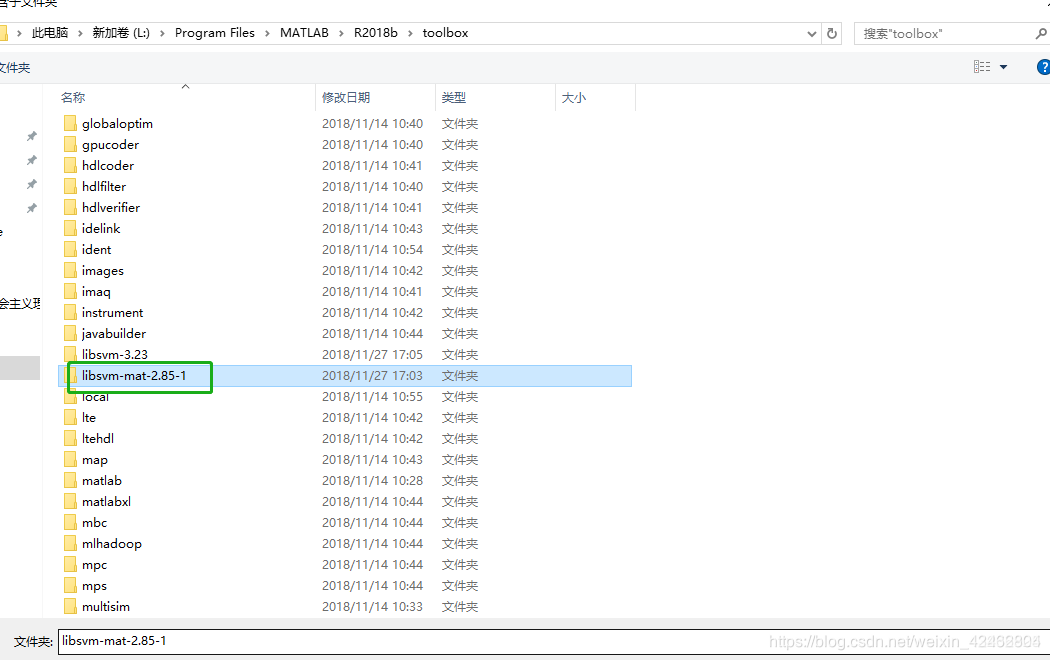
Task: Select the mps folder name
Action: click(94, 586)
